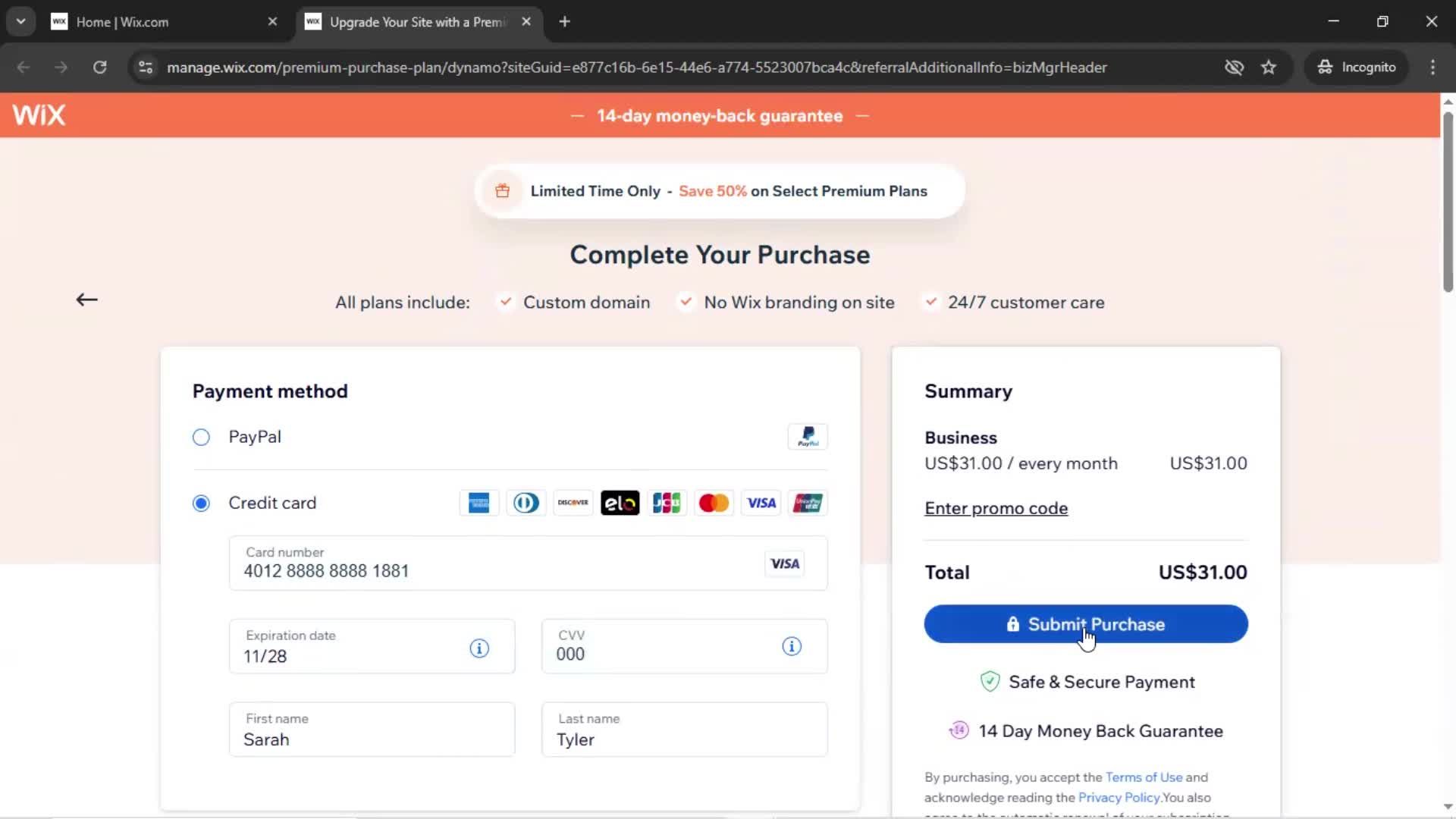Click Submit Purchase button
The width and height of the screenshot is (1456, 819).
coord(1086,624)
